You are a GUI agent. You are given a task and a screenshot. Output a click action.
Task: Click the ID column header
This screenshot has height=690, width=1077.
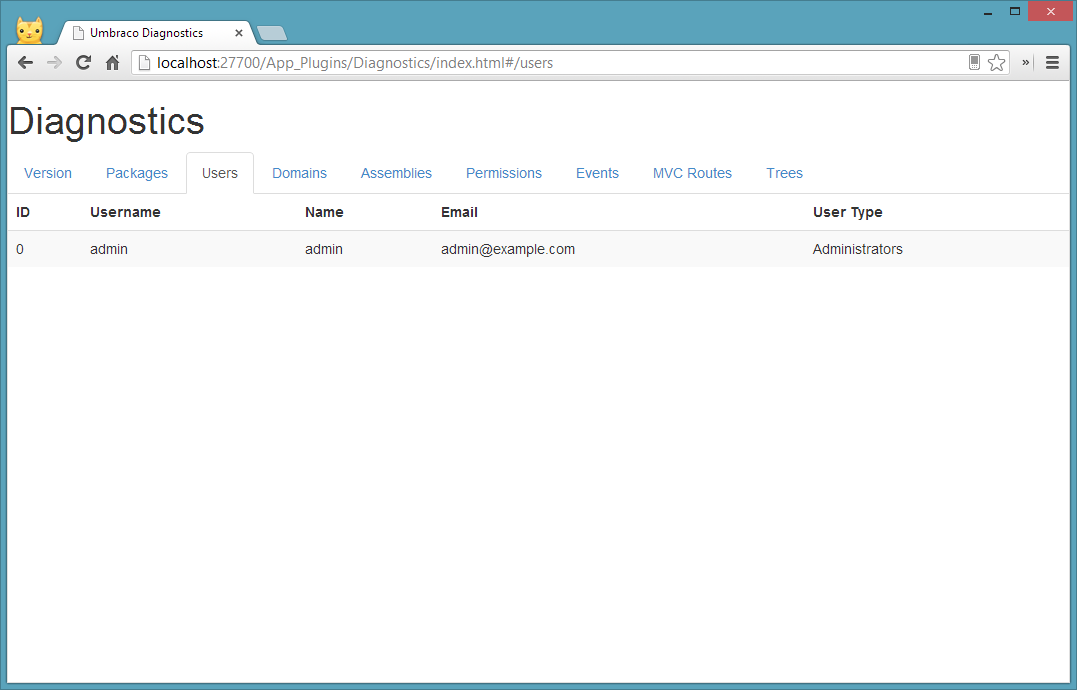click(23, 212)
